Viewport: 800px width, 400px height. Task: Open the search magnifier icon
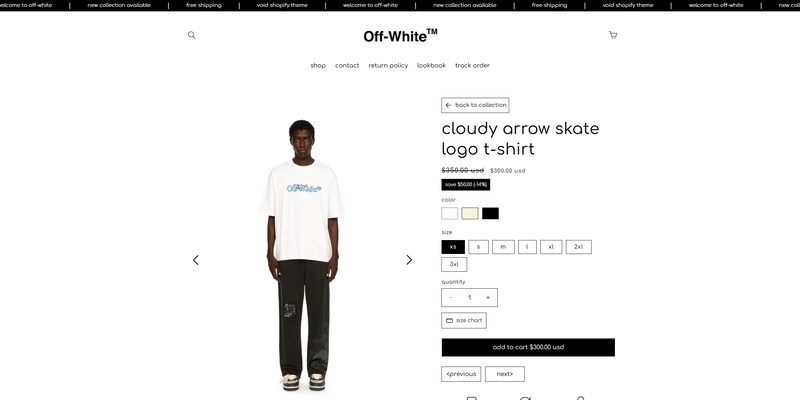(x=191, y=35)
